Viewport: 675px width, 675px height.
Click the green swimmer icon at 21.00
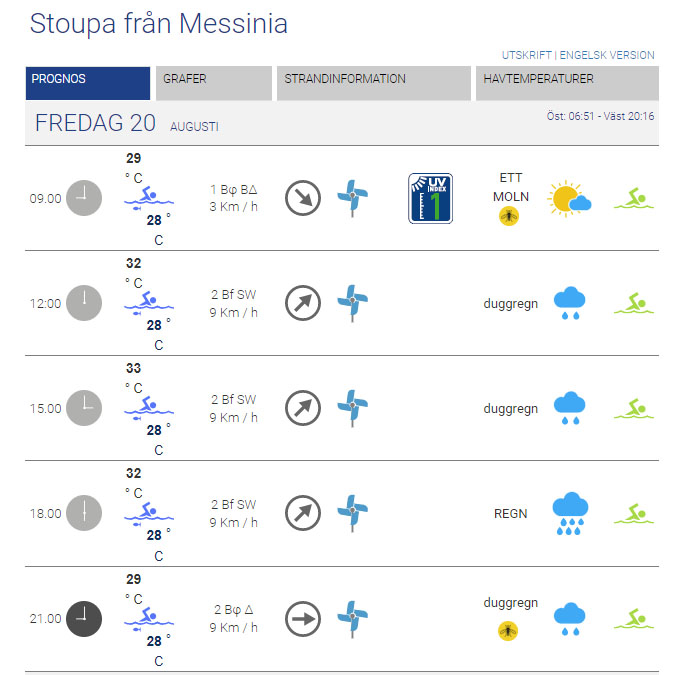(x=634, y=619)
